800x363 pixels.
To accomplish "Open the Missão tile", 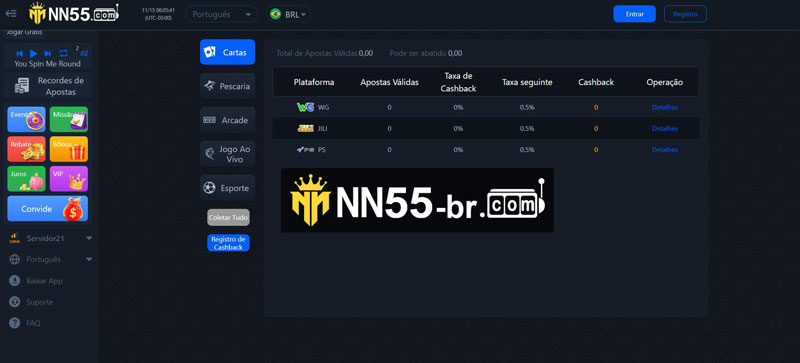I will click(x=69, y=119).
